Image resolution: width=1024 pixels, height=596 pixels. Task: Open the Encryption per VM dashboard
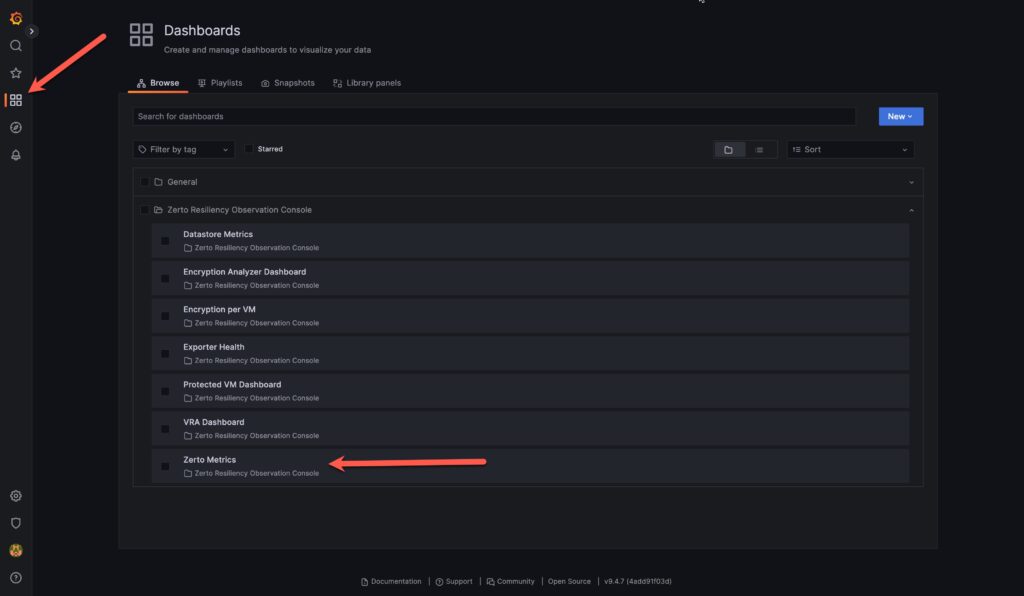click(x=219, y=309)
